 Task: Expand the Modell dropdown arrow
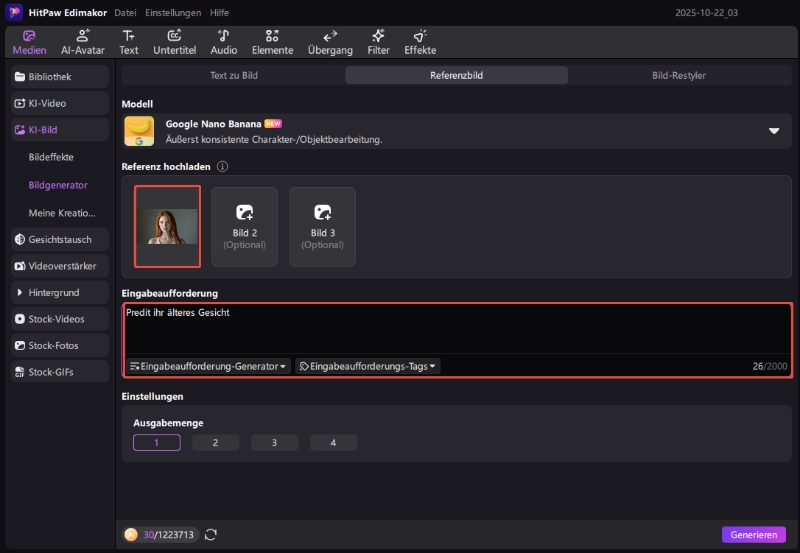coord(773,131)
